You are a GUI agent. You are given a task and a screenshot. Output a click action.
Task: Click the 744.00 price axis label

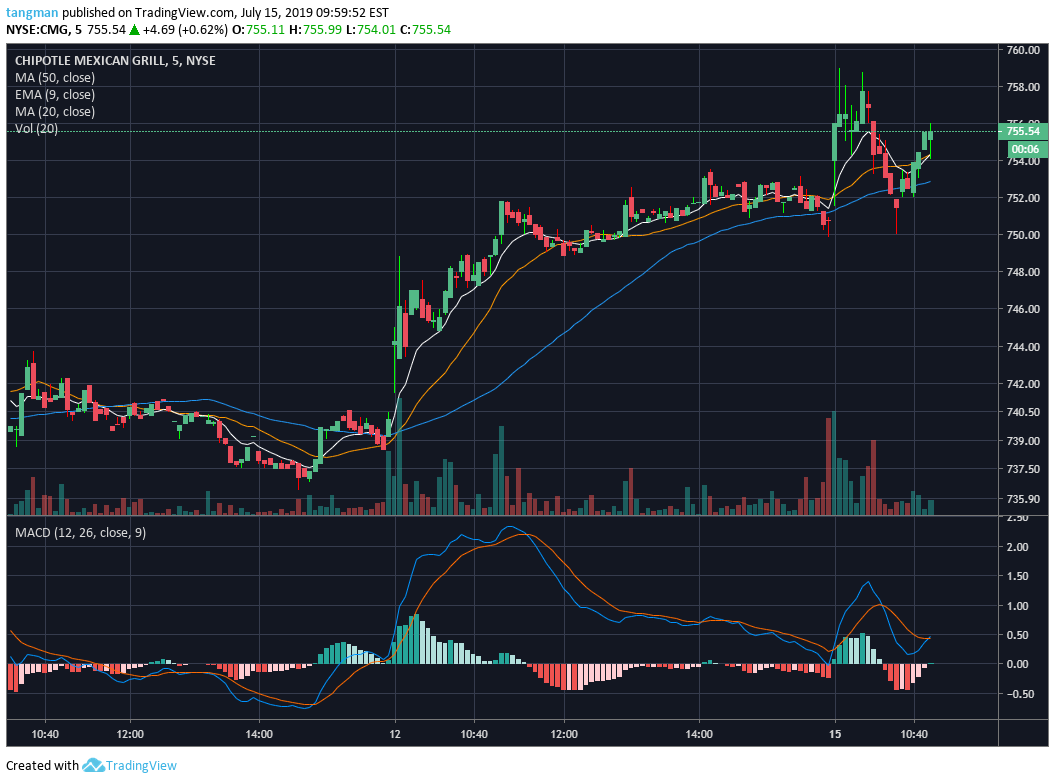pyautogui.click(x=1023, y=346)
